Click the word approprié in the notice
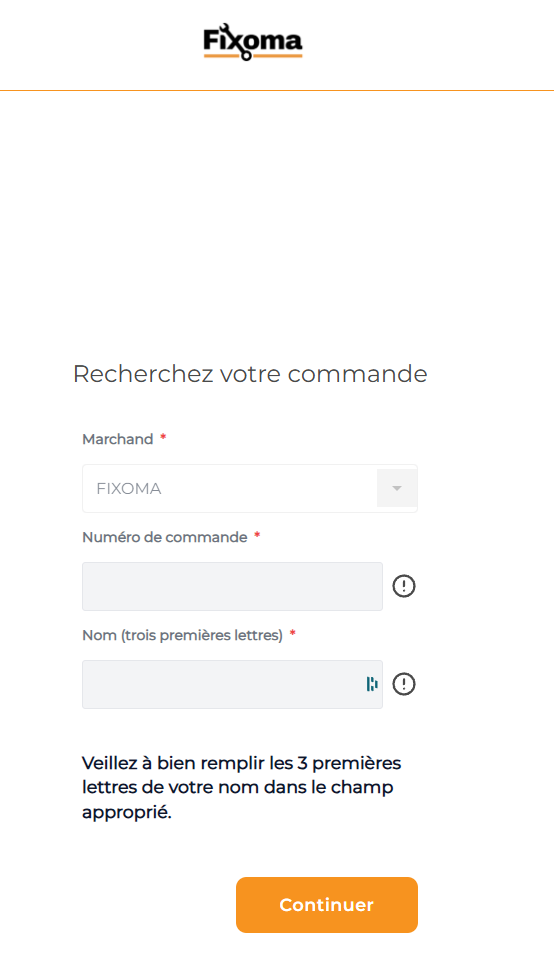The image size is (554, 971). (x=126, y=813)
